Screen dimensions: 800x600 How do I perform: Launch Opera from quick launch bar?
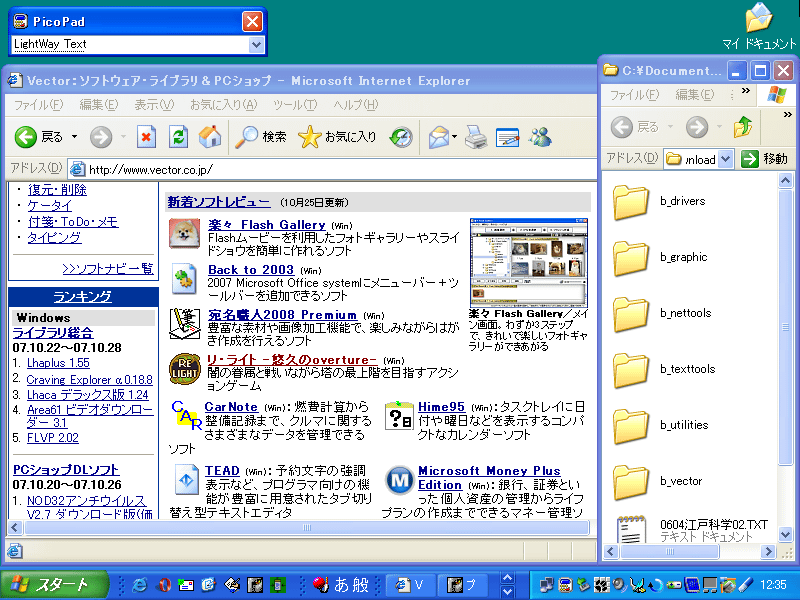point(163,584)
